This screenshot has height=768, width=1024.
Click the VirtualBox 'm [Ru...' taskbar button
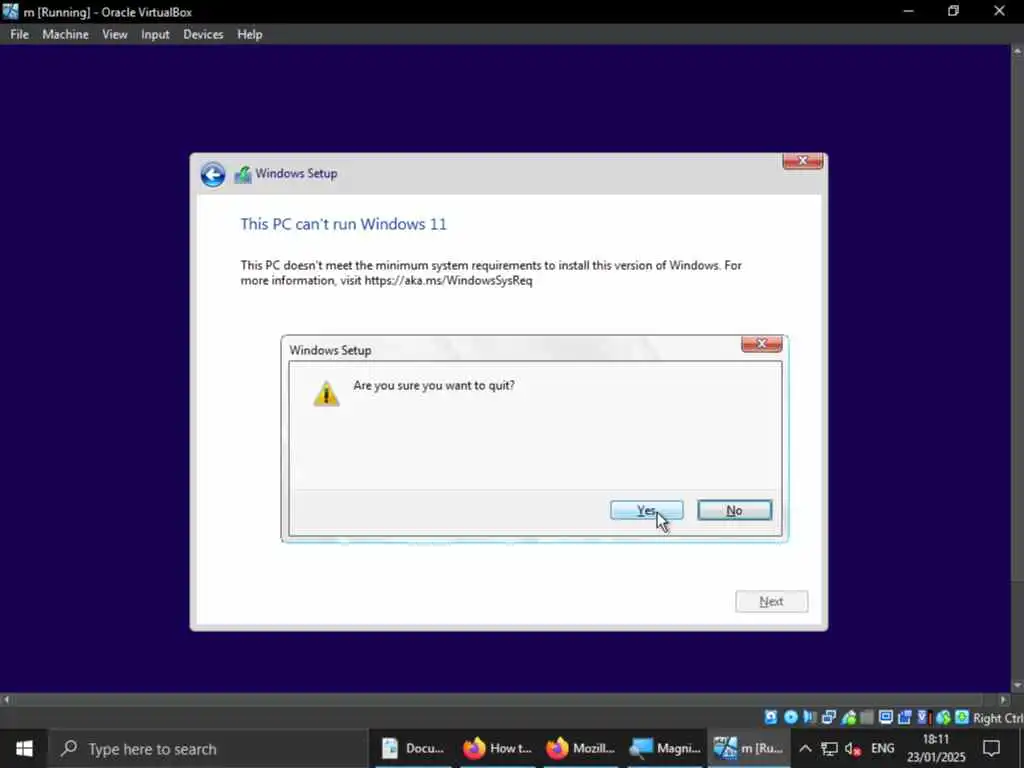(748, 748)
